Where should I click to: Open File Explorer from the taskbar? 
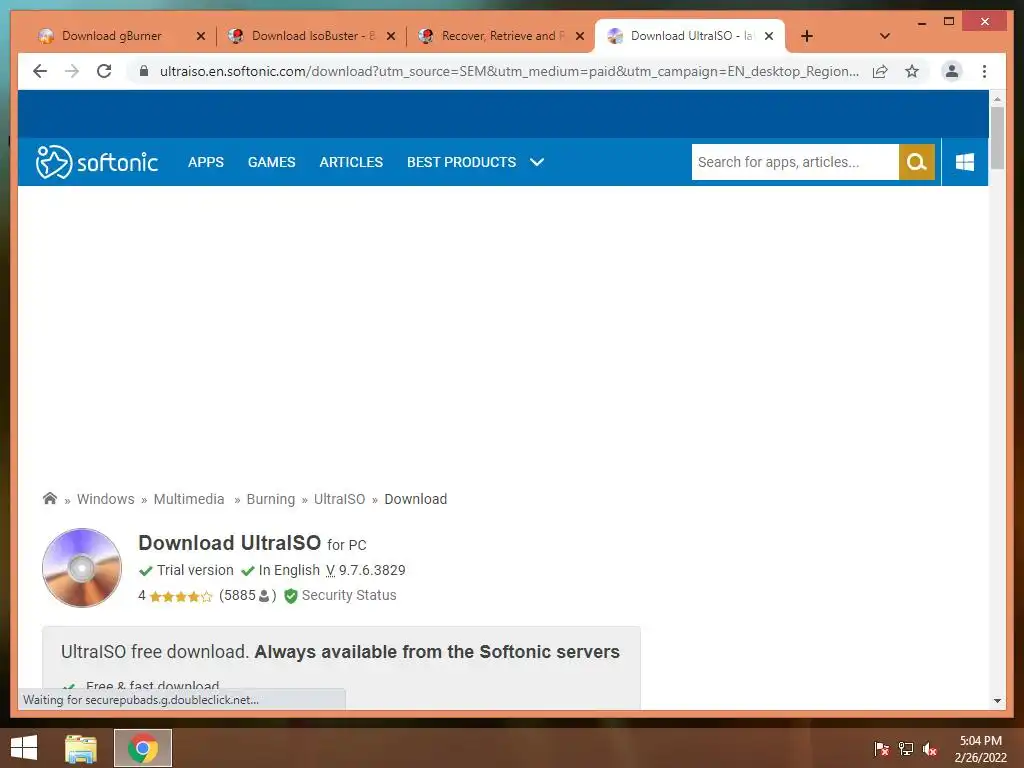pos(80,748)
